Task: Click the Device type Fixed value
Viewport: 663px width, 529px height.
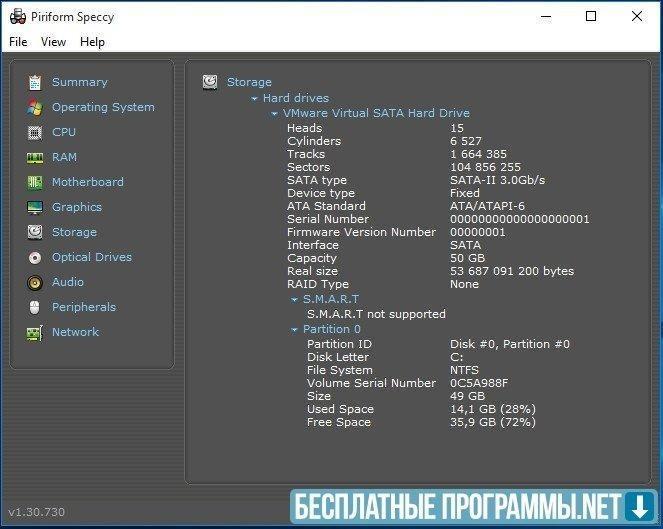Action: point(465,193)
